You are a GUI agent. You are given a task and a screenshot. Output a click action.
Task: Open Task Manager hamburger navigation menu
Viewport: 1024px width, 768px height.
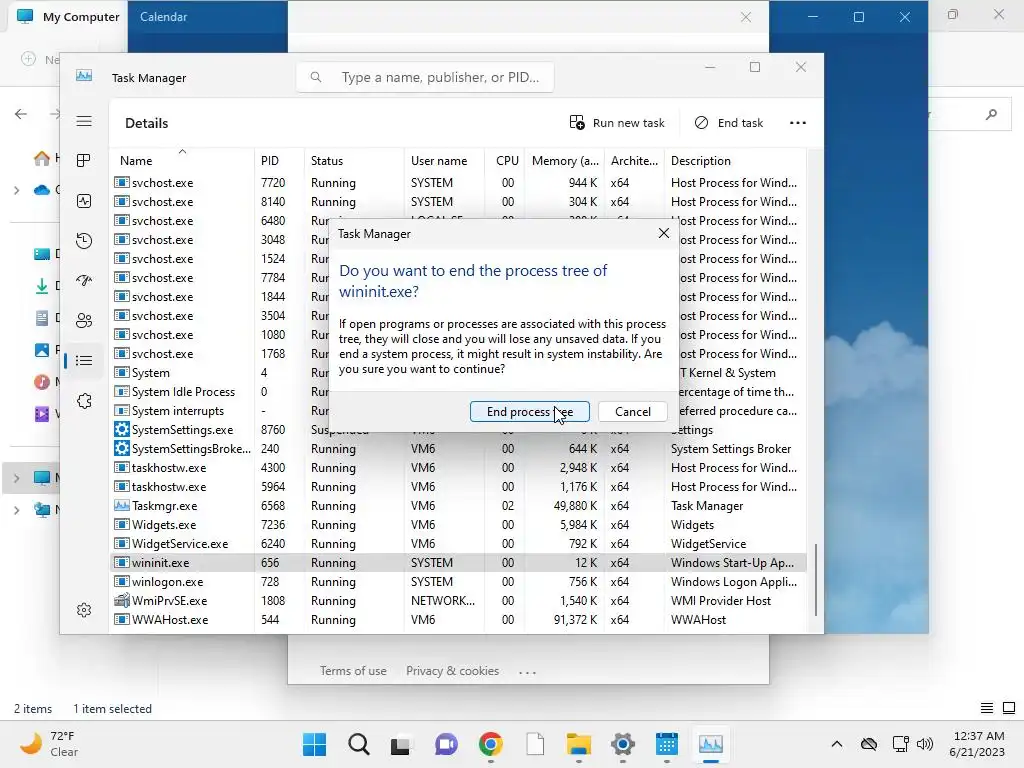pos(84,121)
